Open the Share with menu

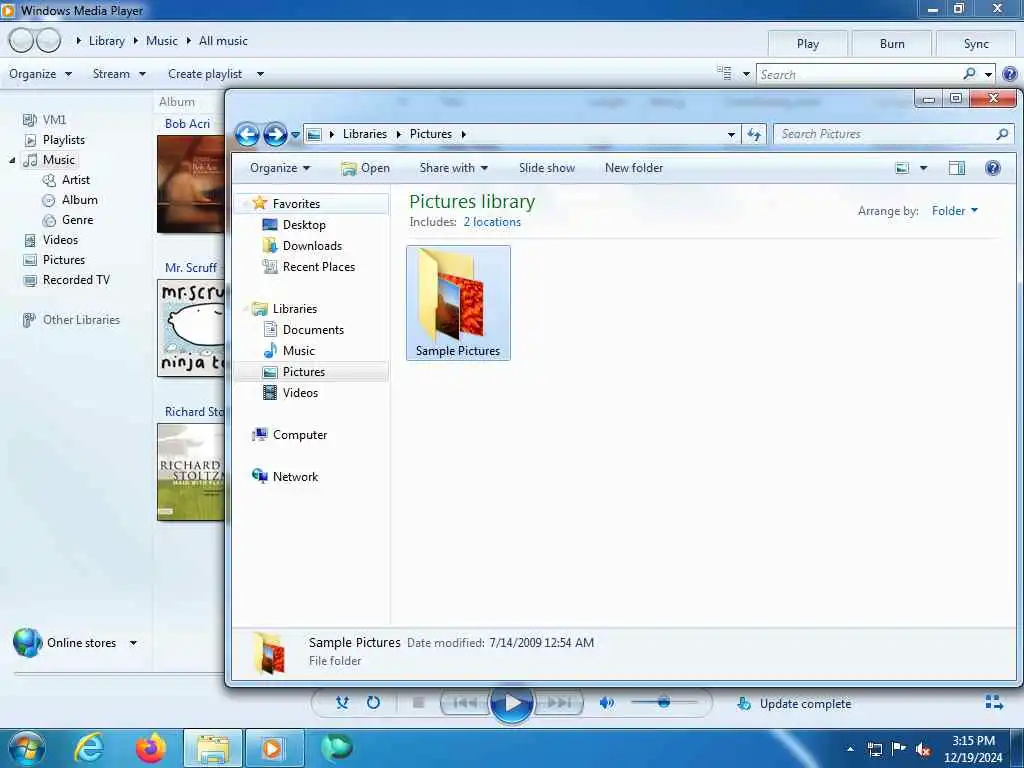(x=453, y=168)
